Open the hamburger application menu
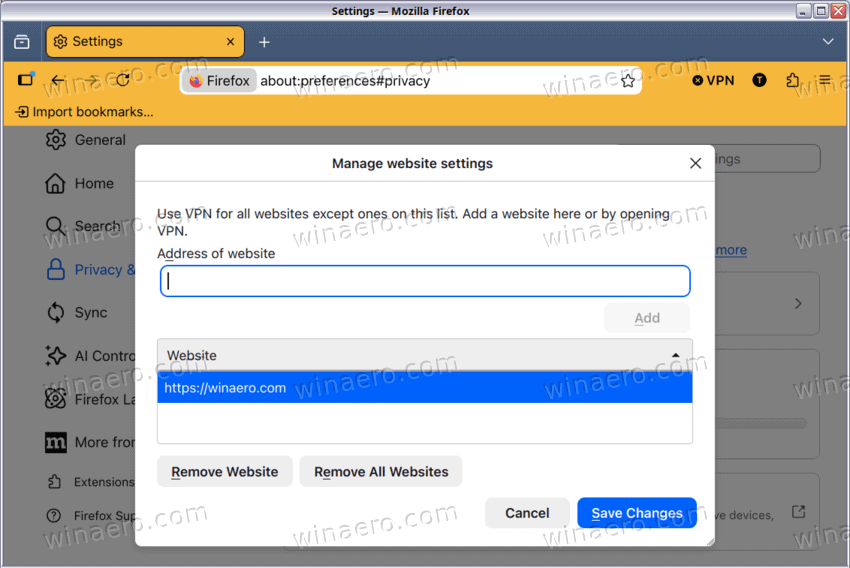This screenshot has width=850, height=568. 825,80
